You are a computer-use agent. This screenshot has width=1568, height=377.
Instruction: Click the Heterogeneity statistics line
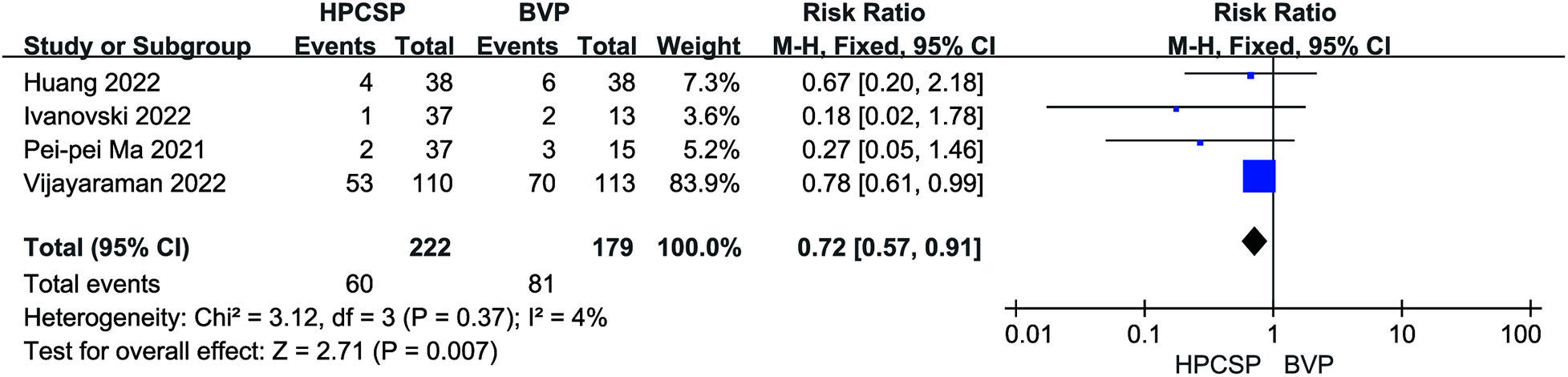(315, 318)
